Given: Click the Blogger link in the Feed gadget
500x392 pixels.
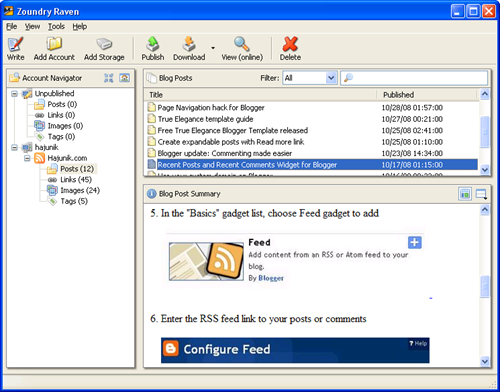Looking at the screenshot, I should (x=271, y=278).
